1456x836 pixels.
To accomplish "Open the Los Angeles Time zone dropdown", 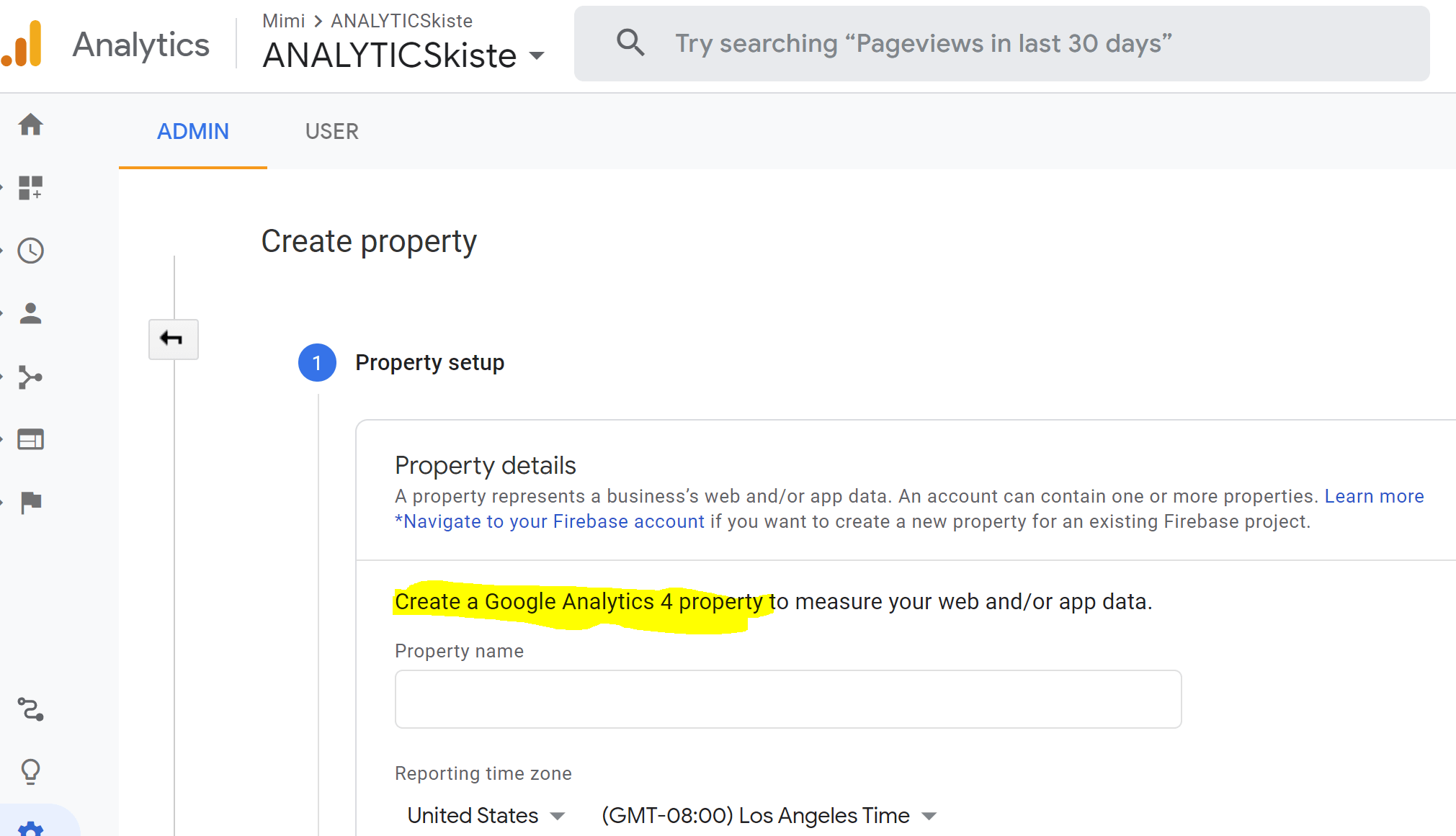I will point(768,815).
